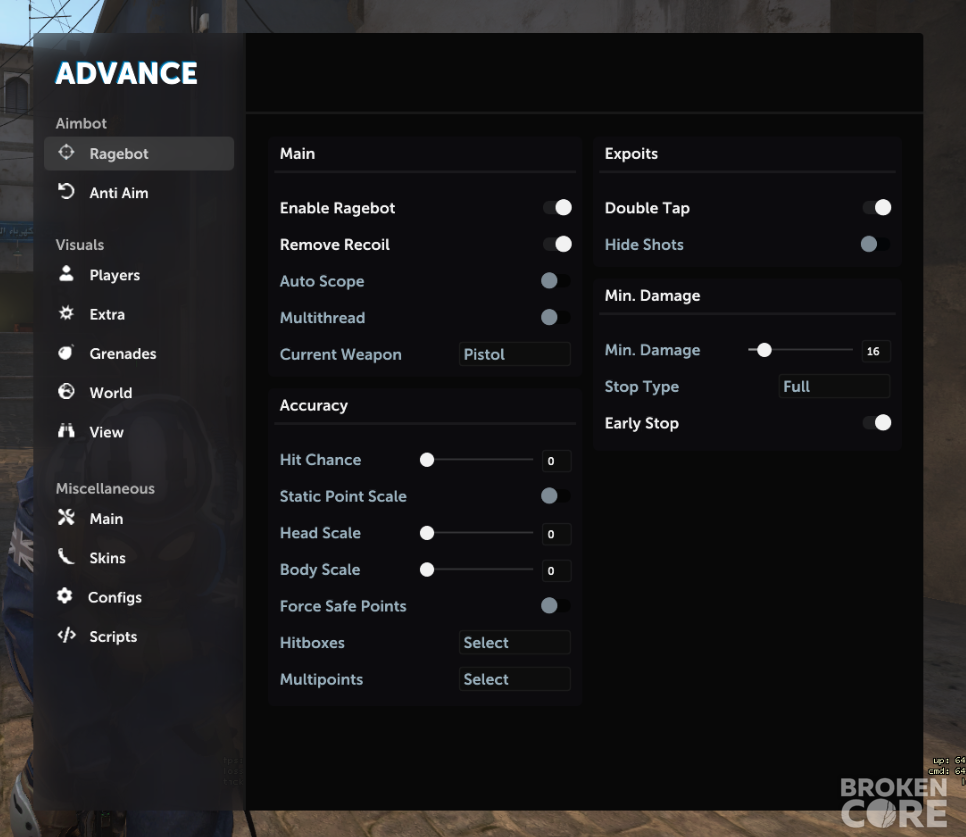
Task: Click the Aimbot category label in sidebar
Action: [x=81, y=123]
